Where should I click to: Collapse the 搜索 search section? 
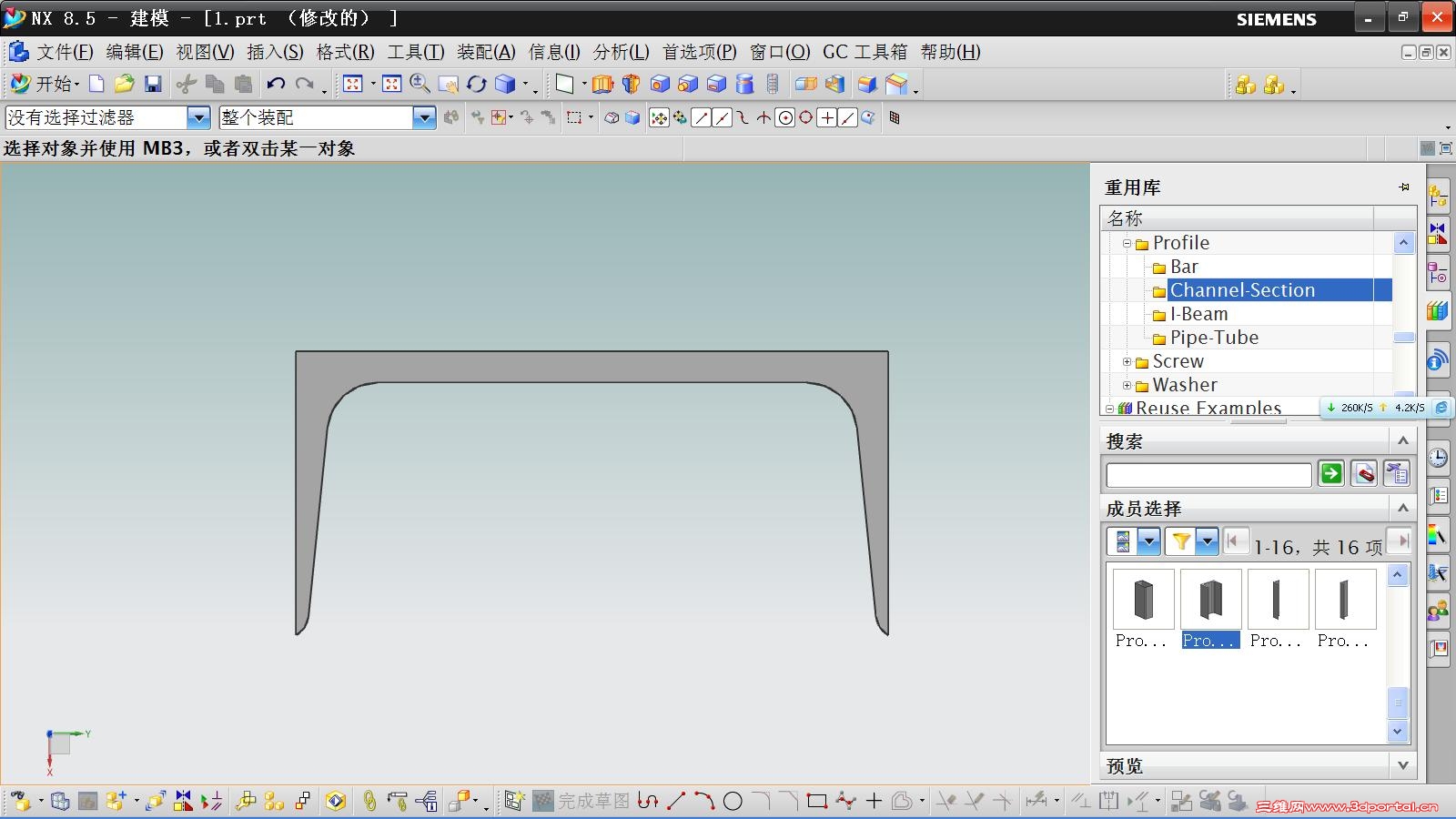1402,441
